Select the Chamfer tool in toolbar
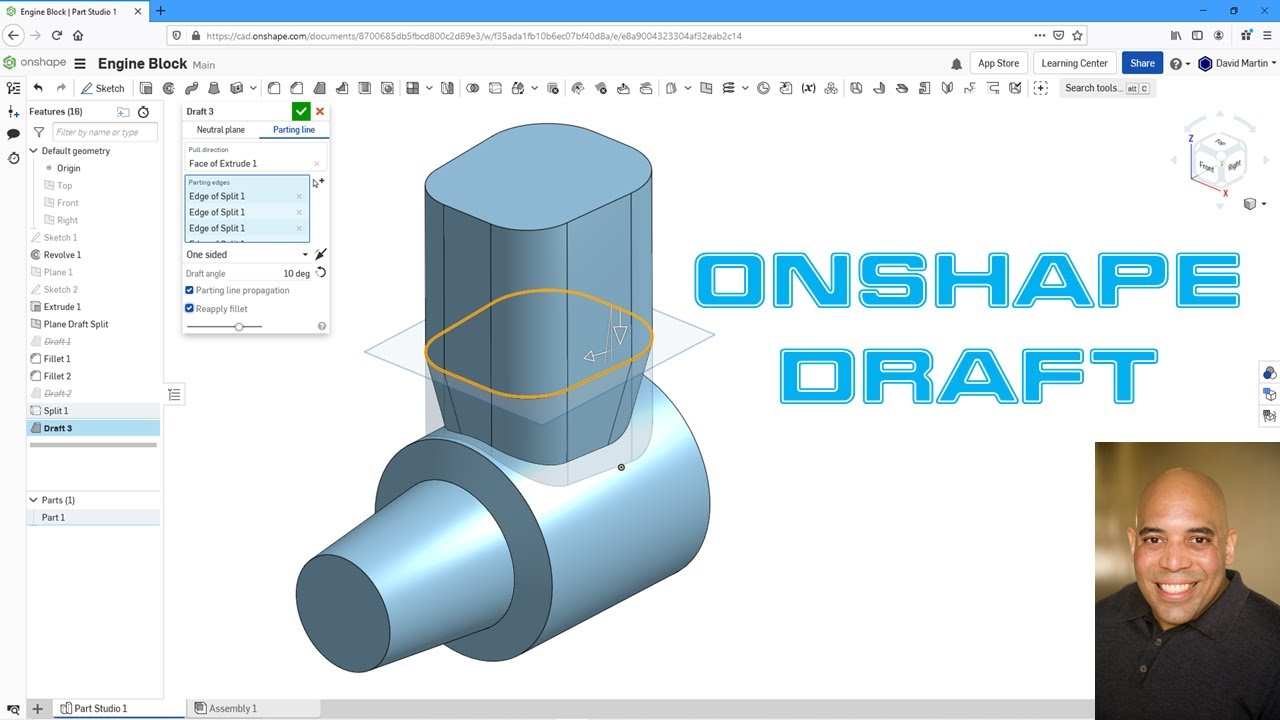1280x720 pixels. [x=297, y=88]
